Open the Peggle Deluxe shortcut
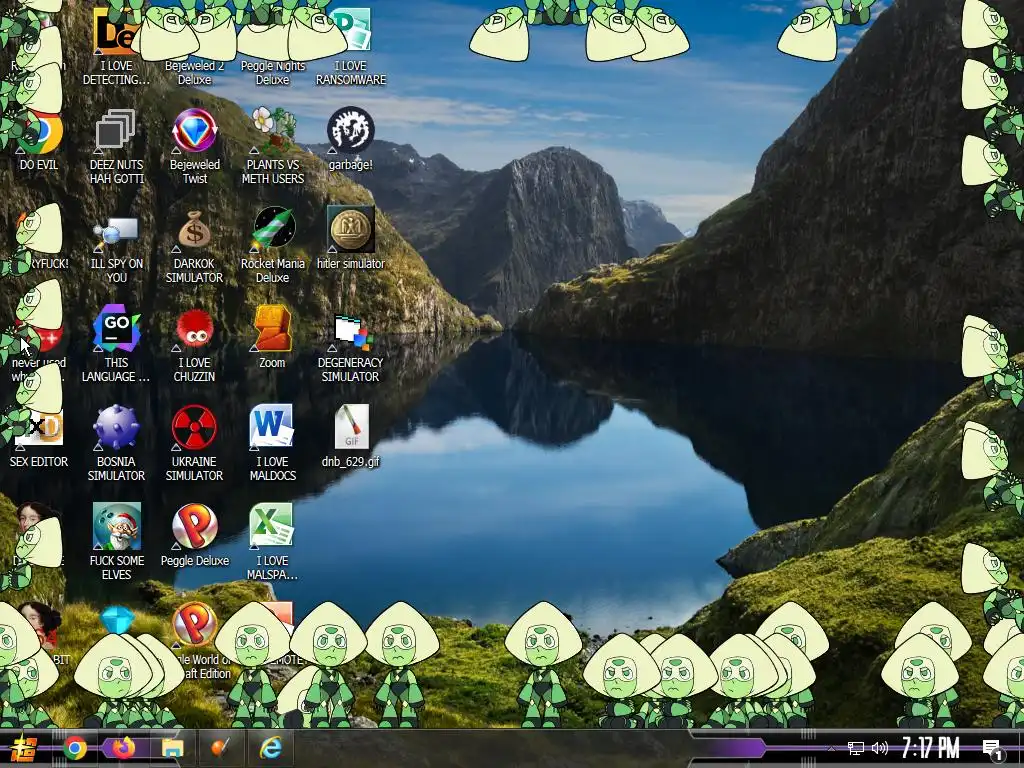The width and height of the screenshot is (1024, 768). (195, 537)
